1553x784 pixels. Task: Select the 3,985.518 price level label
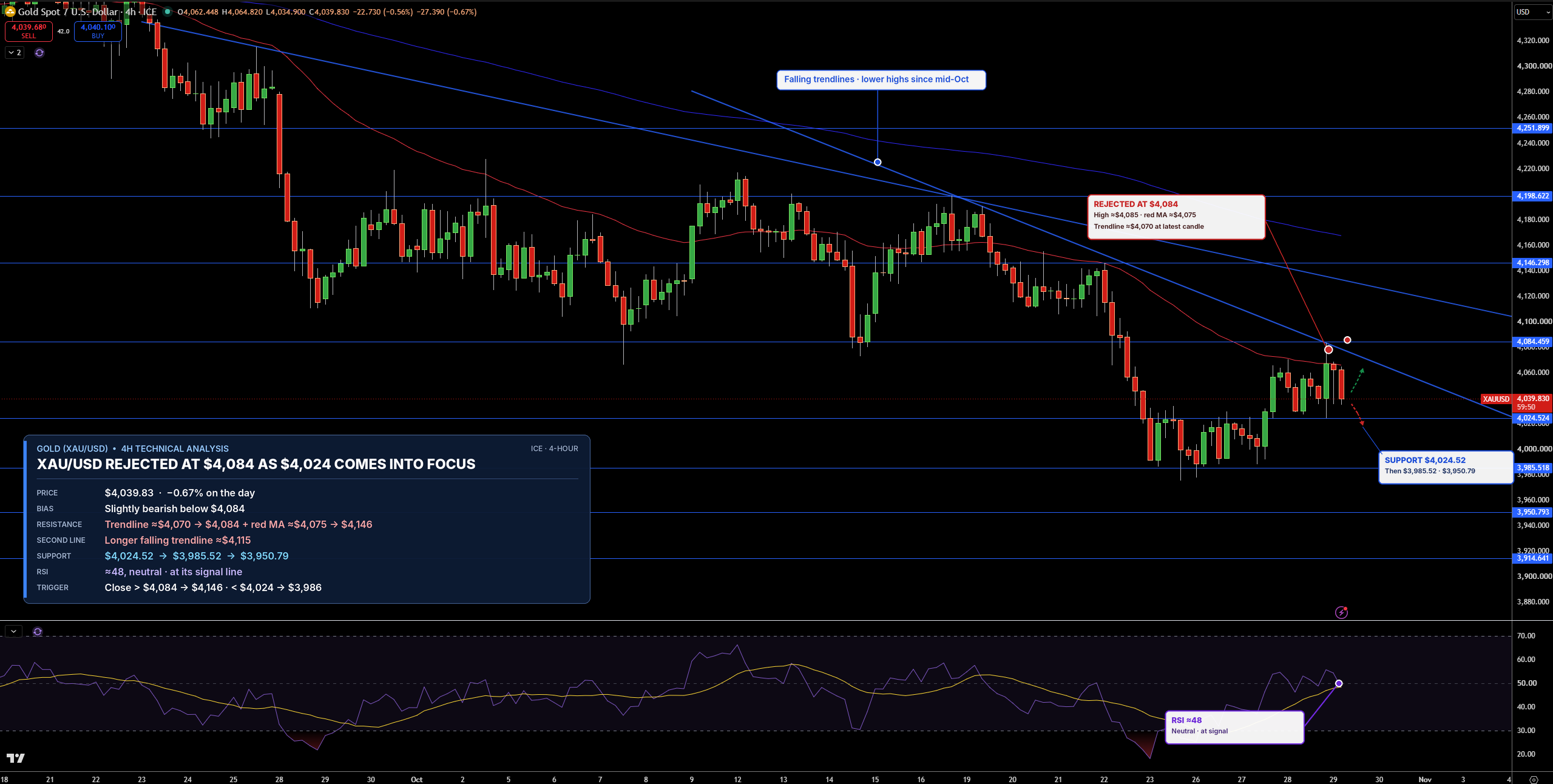pos(1532,468)
